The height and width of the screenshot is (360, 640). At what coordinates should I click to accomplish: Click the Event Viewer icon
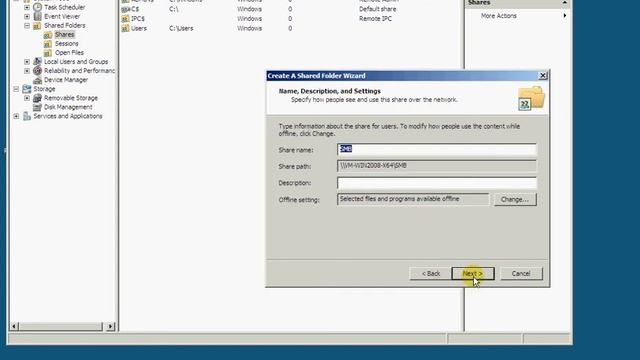[x=38, y=16]
